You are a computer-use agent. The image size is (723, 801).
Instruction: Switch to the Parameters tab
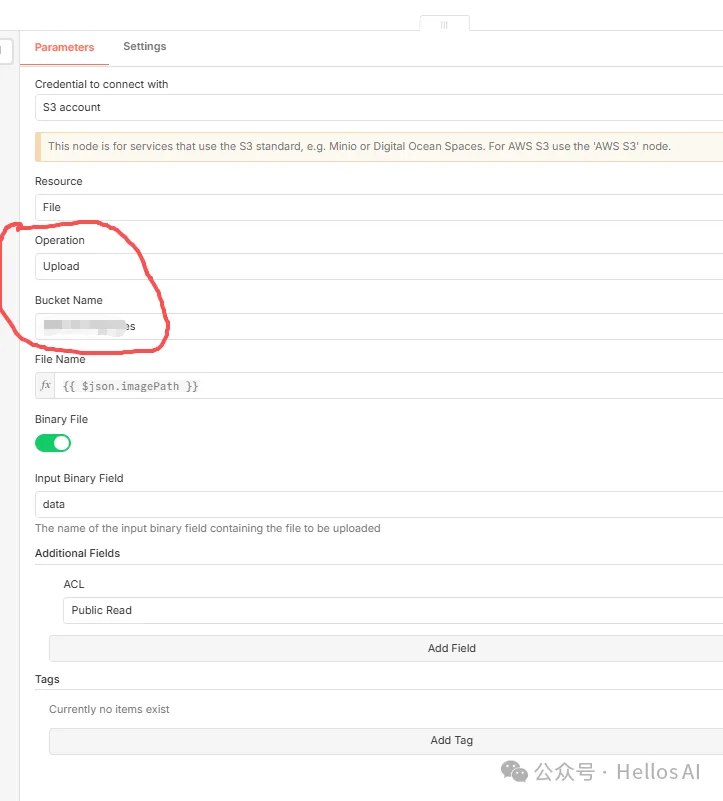click(64, 47)
